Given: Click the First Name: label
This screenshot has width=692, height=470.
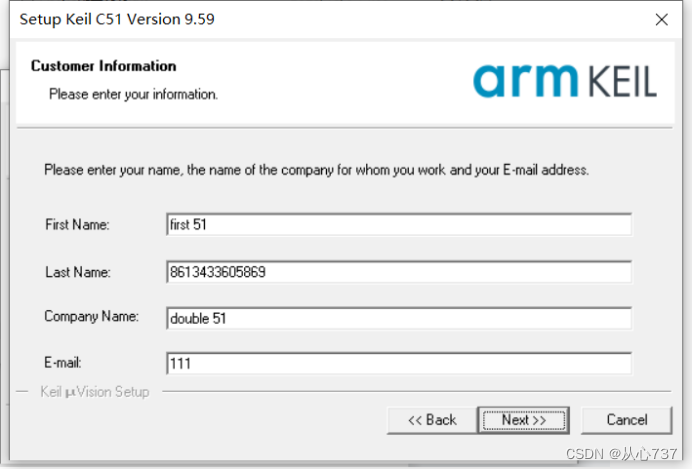Looking at the screenshot, I should click(77, 225).
